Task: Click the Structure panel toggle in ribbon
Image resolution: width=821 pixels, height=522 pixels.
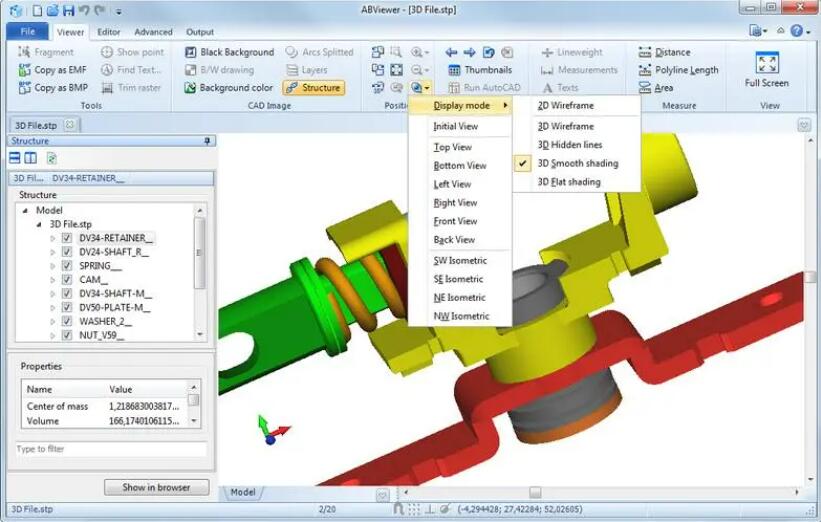Action: coord(313,88)
